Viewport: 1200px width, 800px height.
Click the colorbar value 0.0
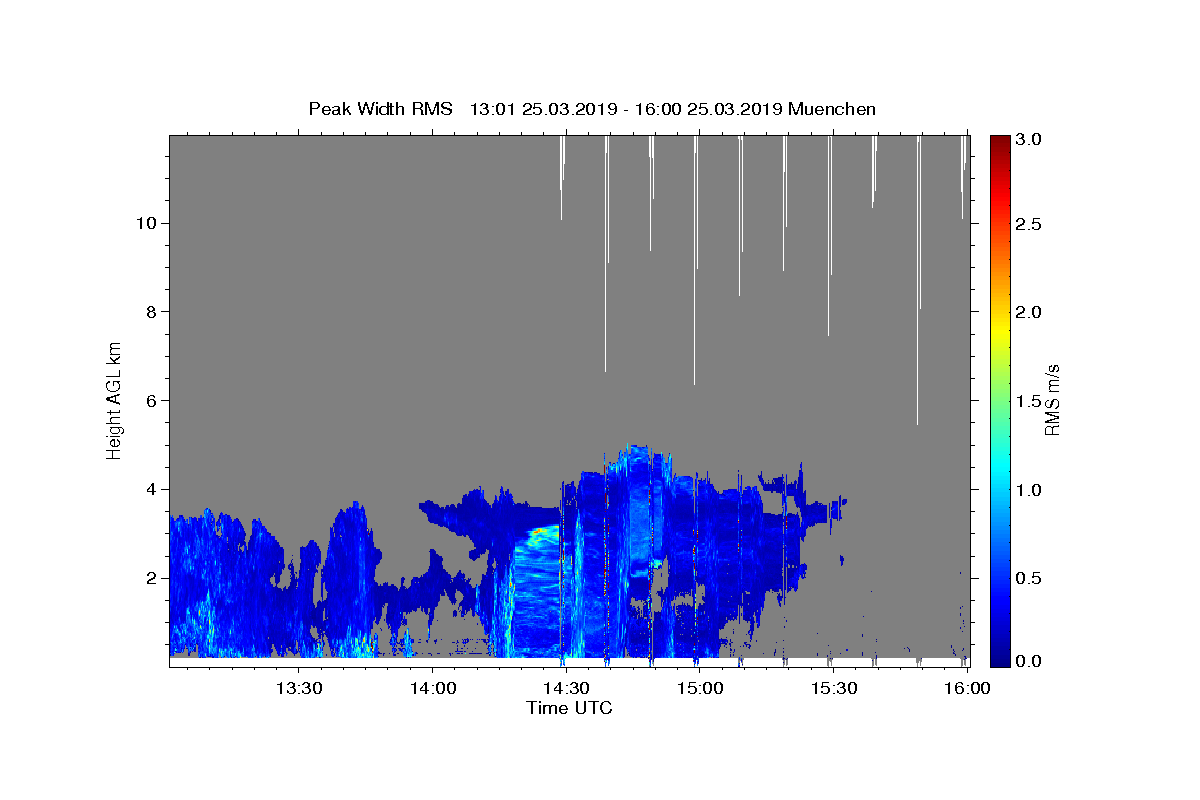1029,661
